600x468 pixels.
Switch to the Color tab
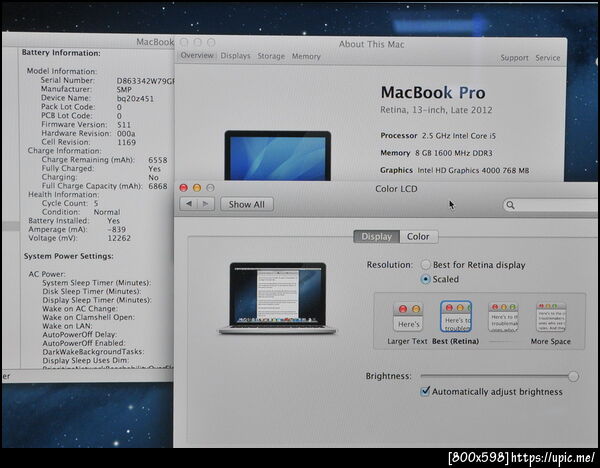coord(418,236)
